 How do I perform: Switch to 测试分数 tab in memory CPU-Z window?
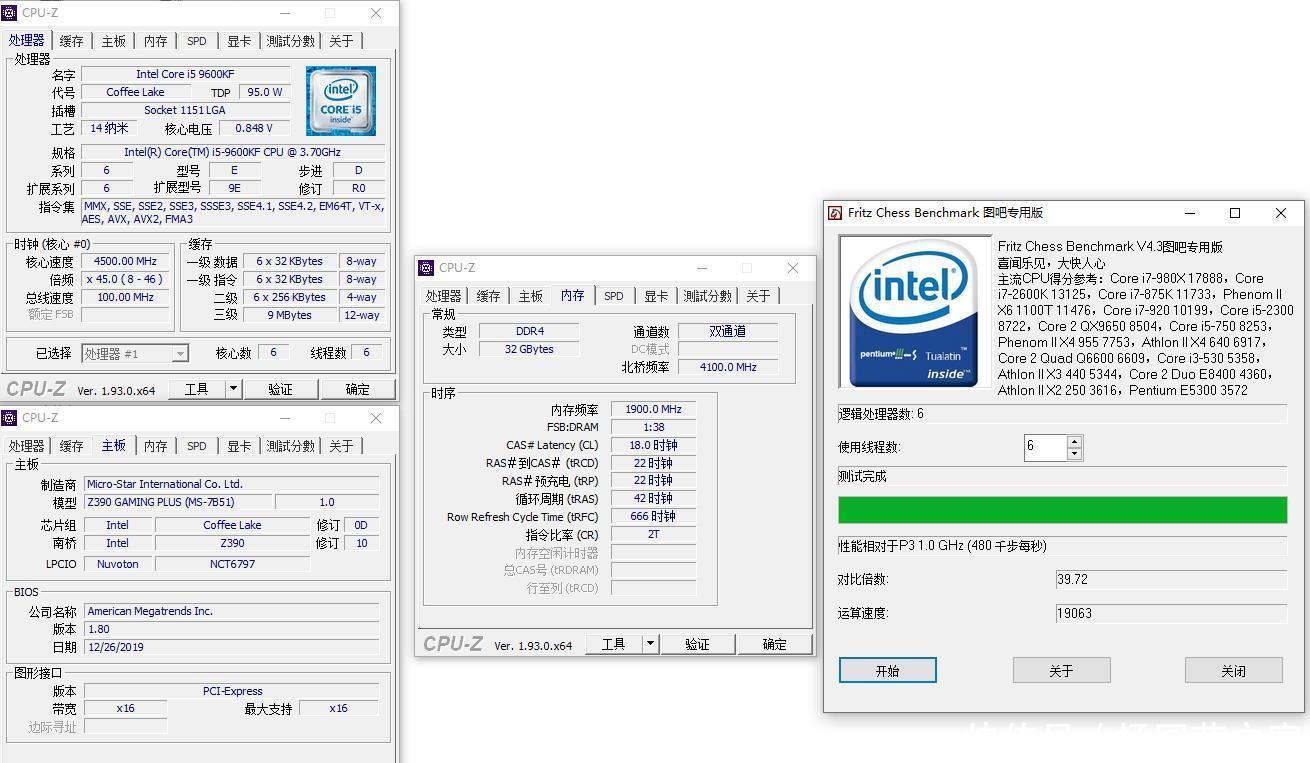pyautogui.click(x=708, y=296)
